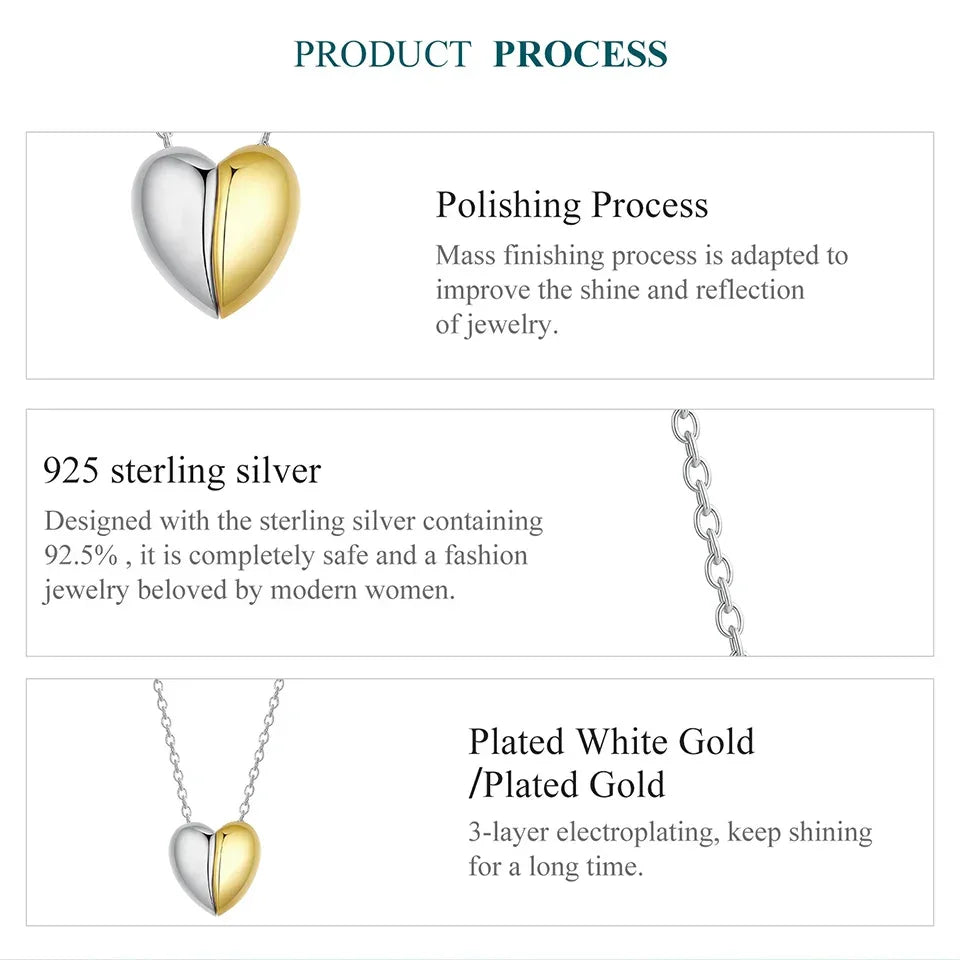Select the "Polishing Process" heading
This screenshot has width=960, height=960.
[x=572, y=205]
